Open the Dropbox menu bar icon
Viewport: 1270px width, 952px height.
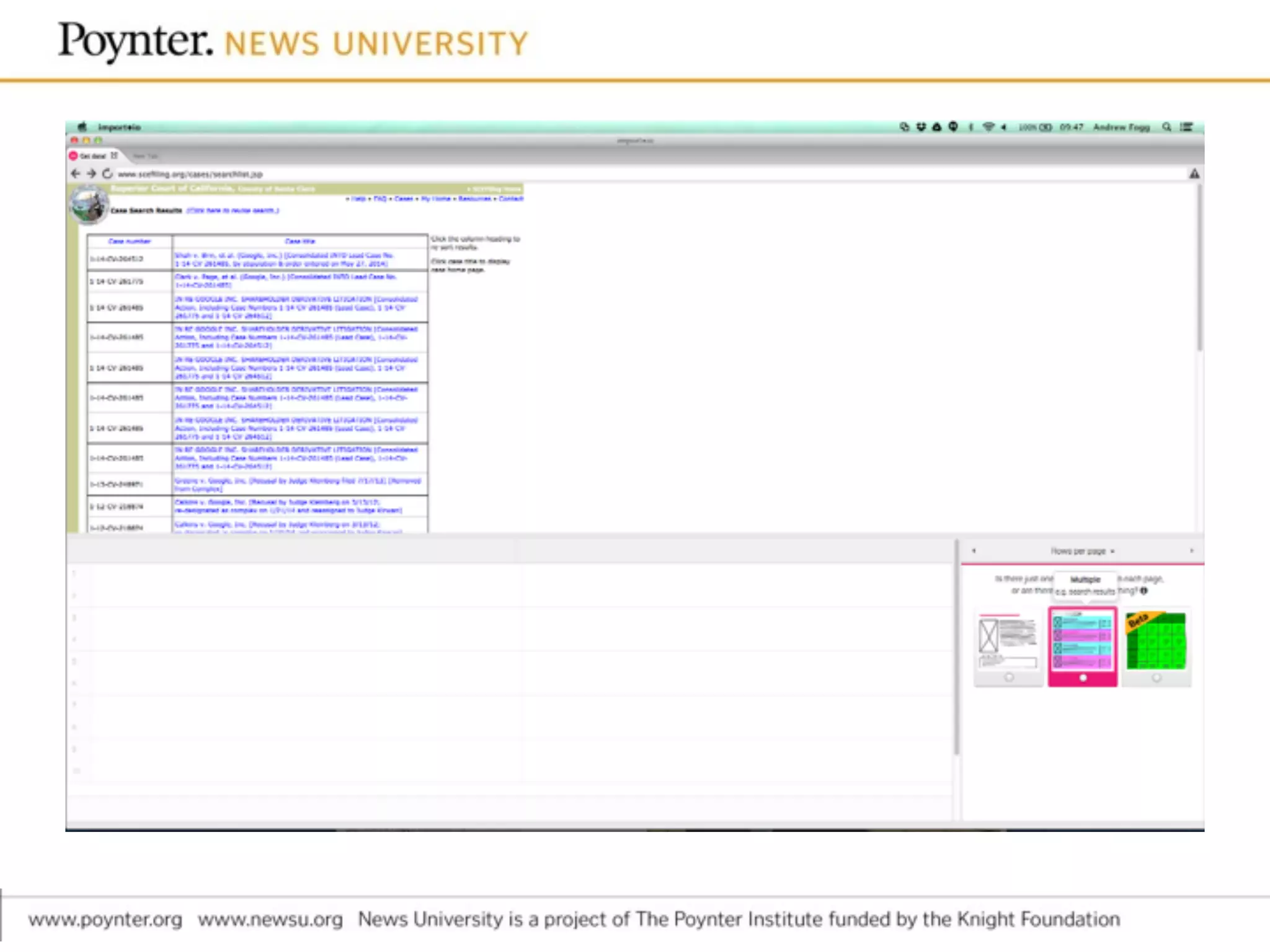(x=921, y=127)
